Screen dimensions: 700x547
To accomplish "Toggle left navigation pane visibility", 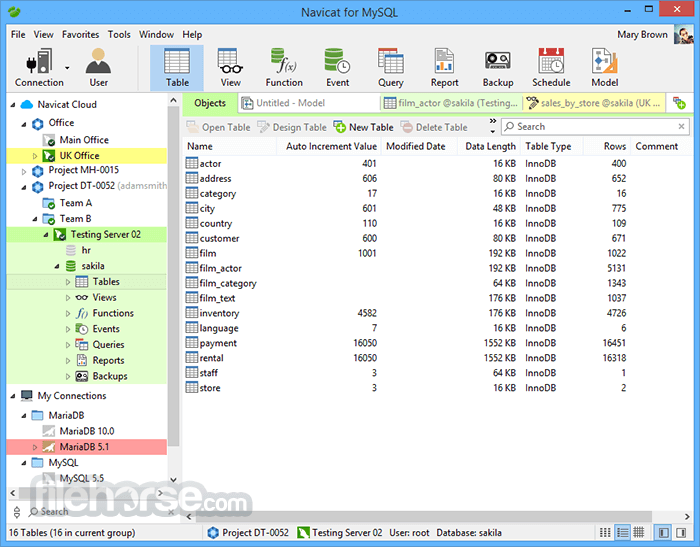I will (663, 532).
